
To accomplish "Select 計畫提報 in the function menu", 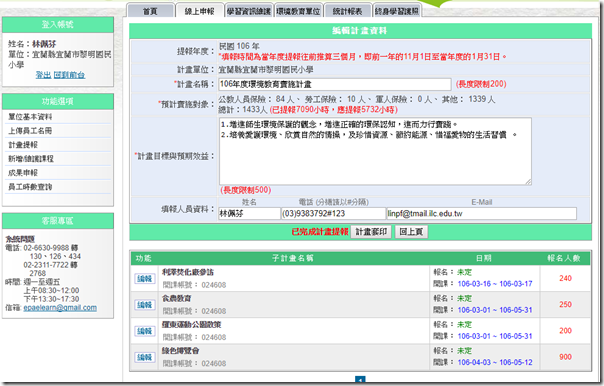I will 23,144.
